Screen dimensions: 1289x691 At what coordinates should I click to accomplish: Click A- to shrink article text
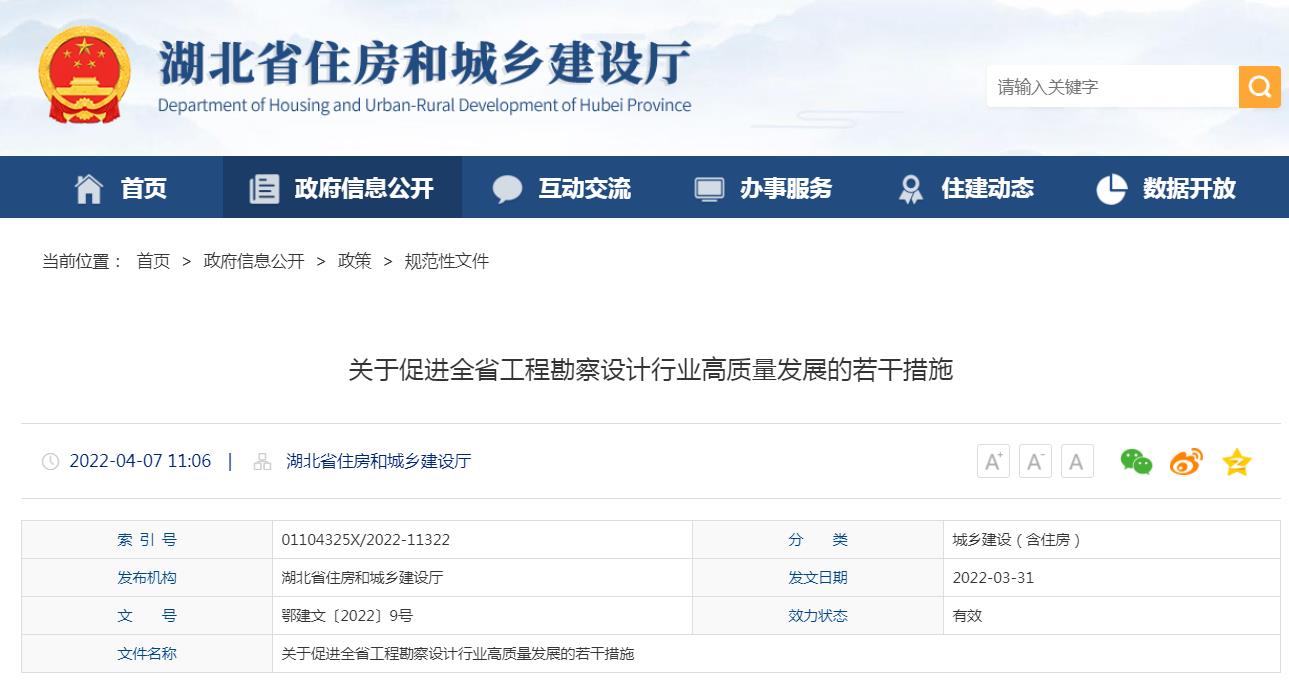click(1035, 461)
